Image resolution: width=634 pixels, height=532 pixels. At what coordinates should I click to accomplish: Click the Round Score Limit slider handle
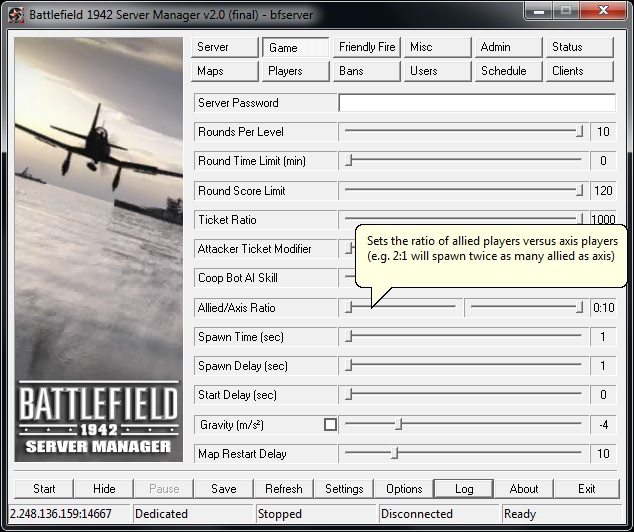coord(579,190)
